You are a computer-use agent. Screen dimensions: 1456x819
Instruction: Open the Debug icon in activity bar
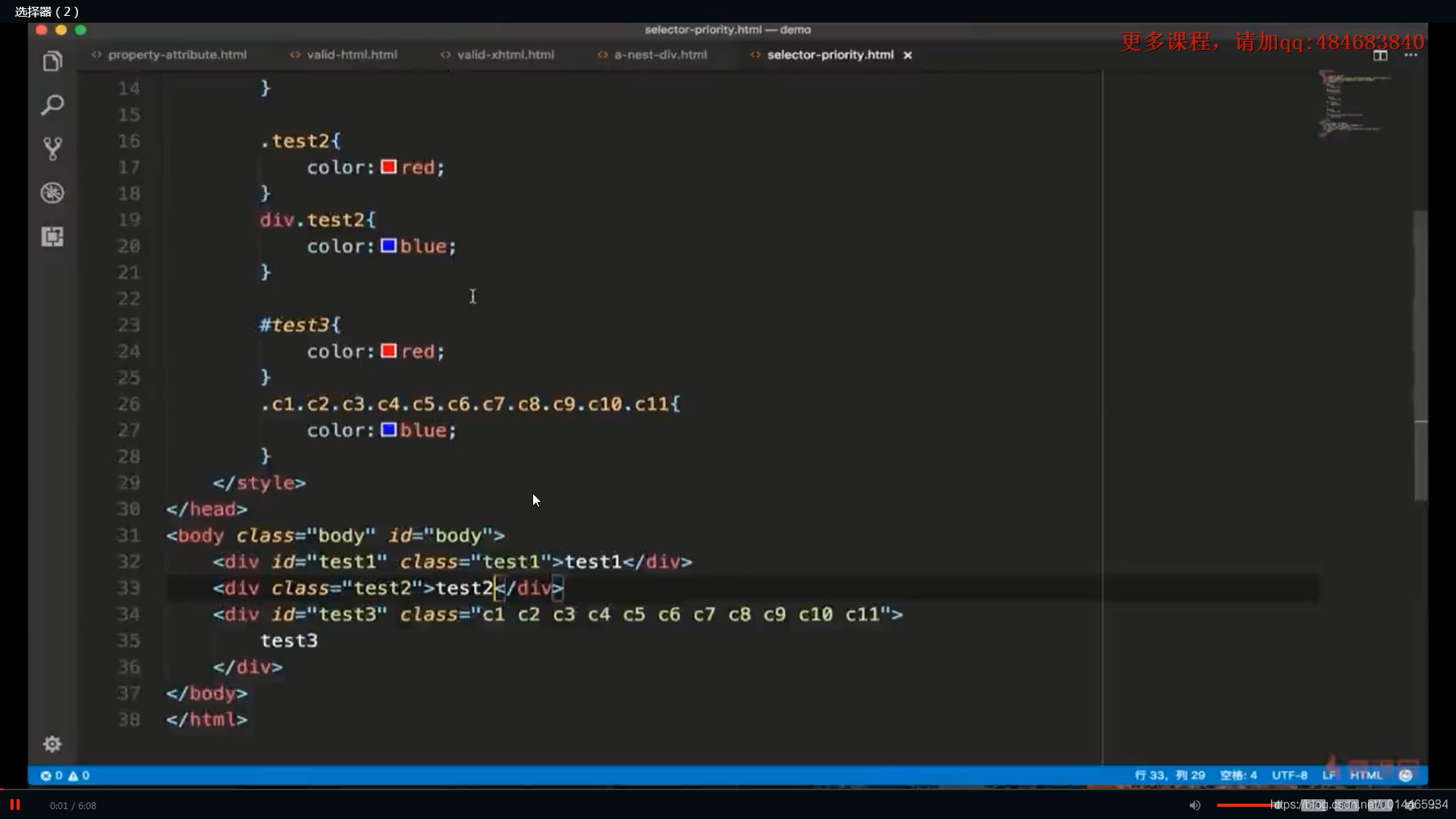pyautogui.click(x=52, y=193)
